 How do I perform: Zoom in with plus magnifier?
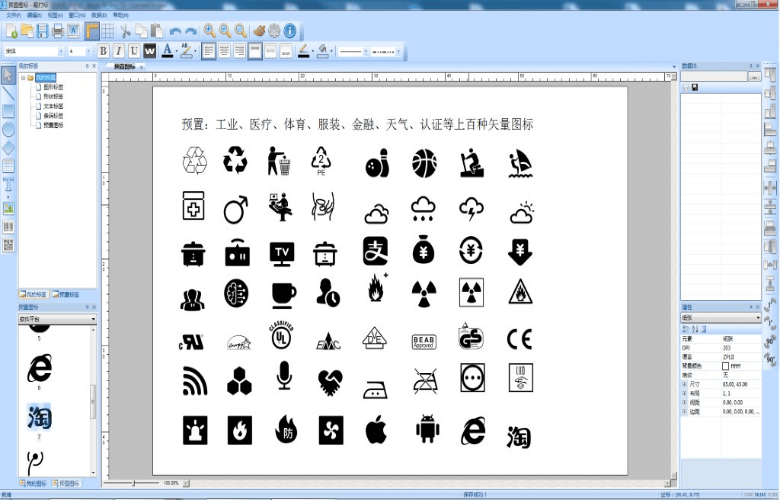[x=209, y=31]
